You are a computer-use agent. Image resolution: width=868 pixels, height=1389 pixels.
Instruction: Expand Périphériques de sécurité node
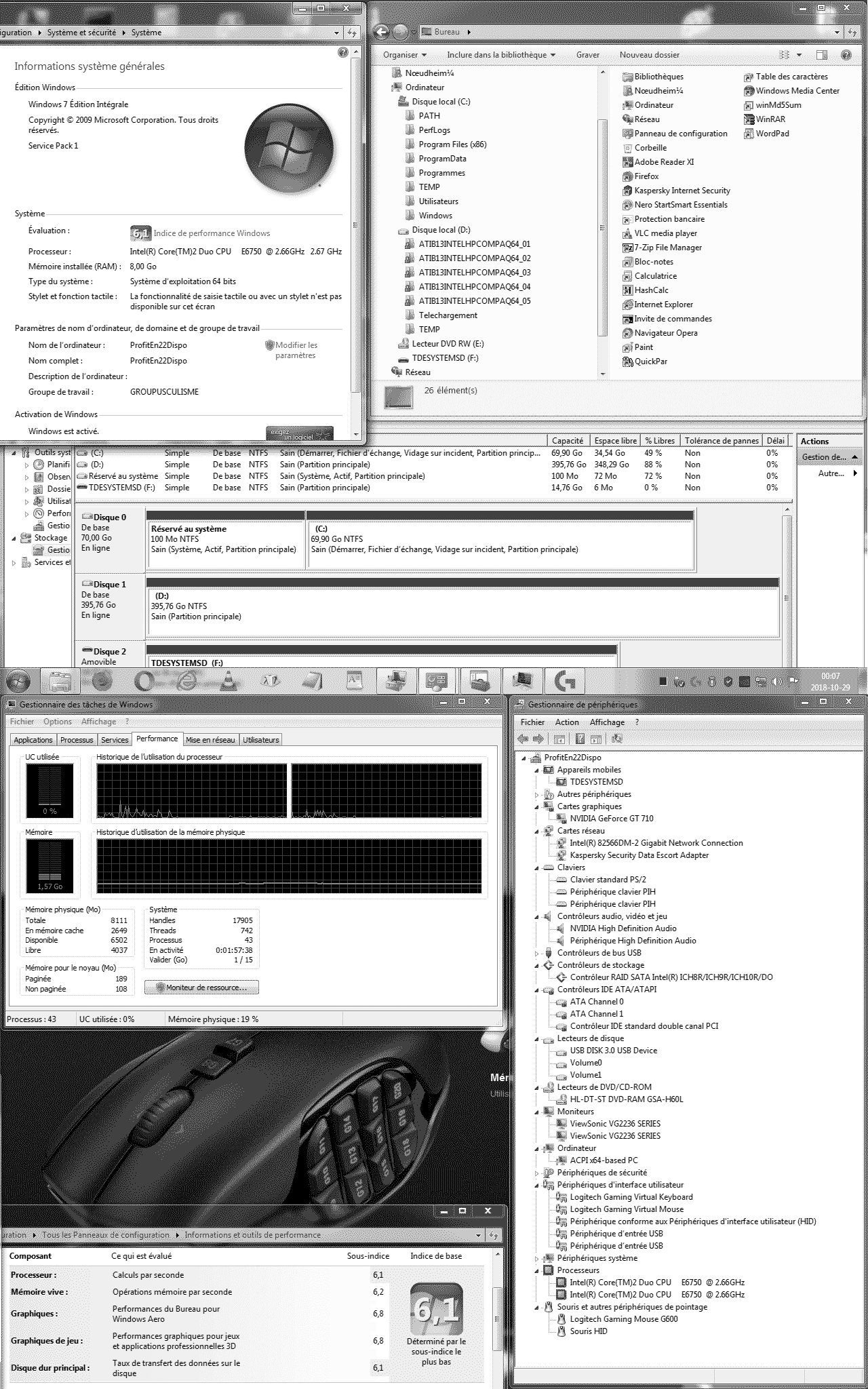point(537,1173)
